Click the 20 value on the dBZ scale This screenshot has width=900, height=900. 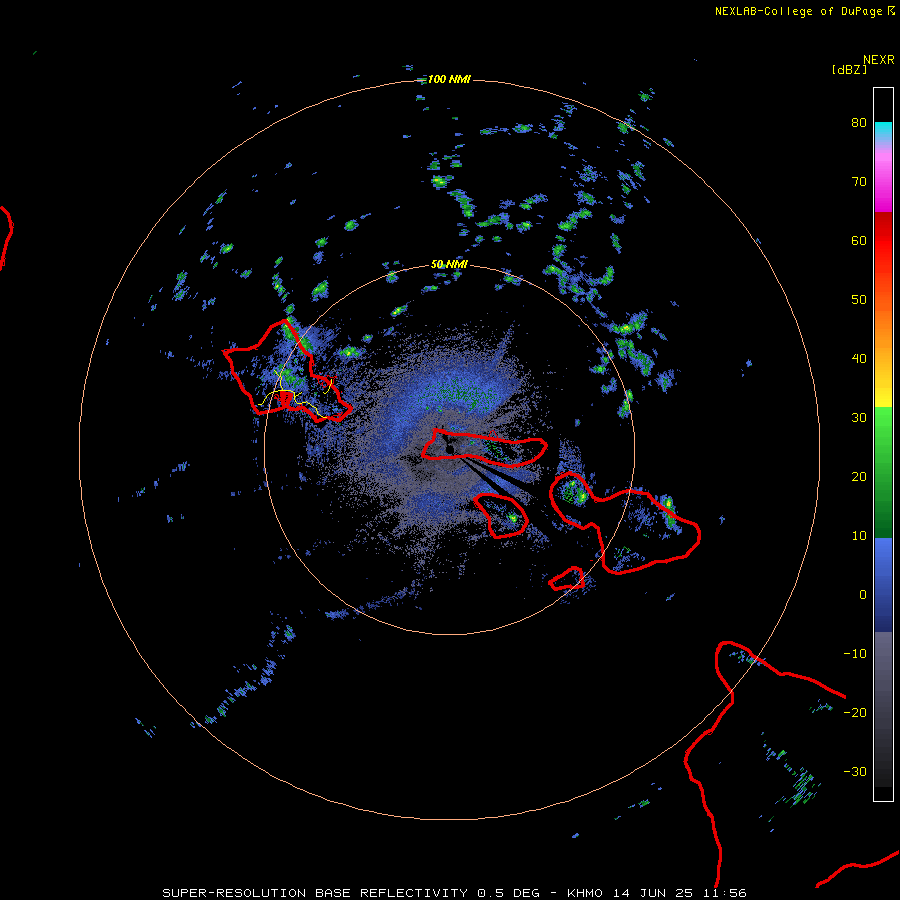point(859,476)
